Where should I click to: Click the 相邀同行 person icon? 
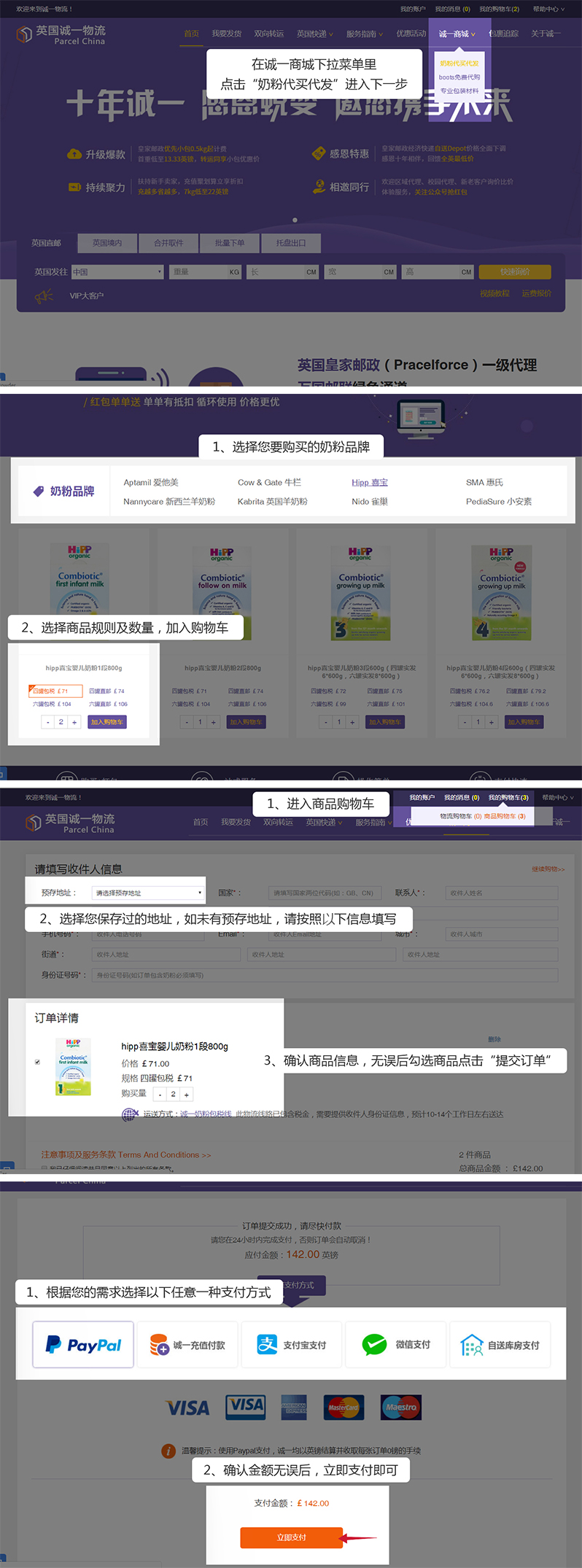(318, 187)
